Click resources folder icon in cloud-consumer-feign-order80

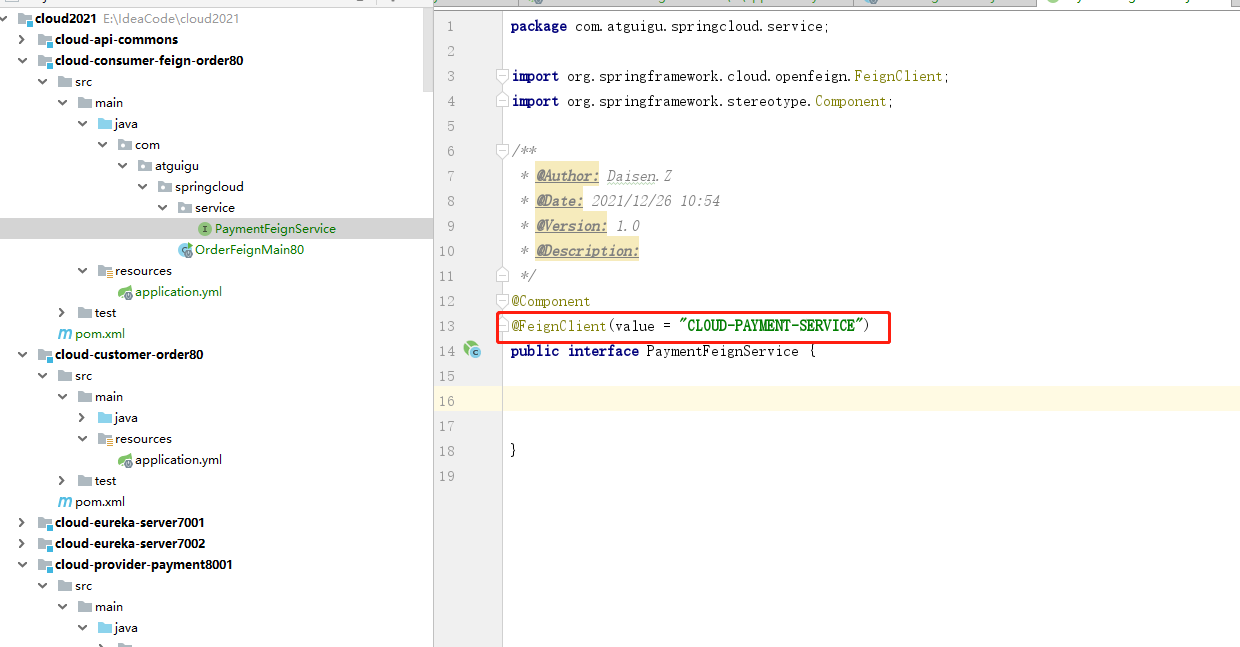(105, 271)
